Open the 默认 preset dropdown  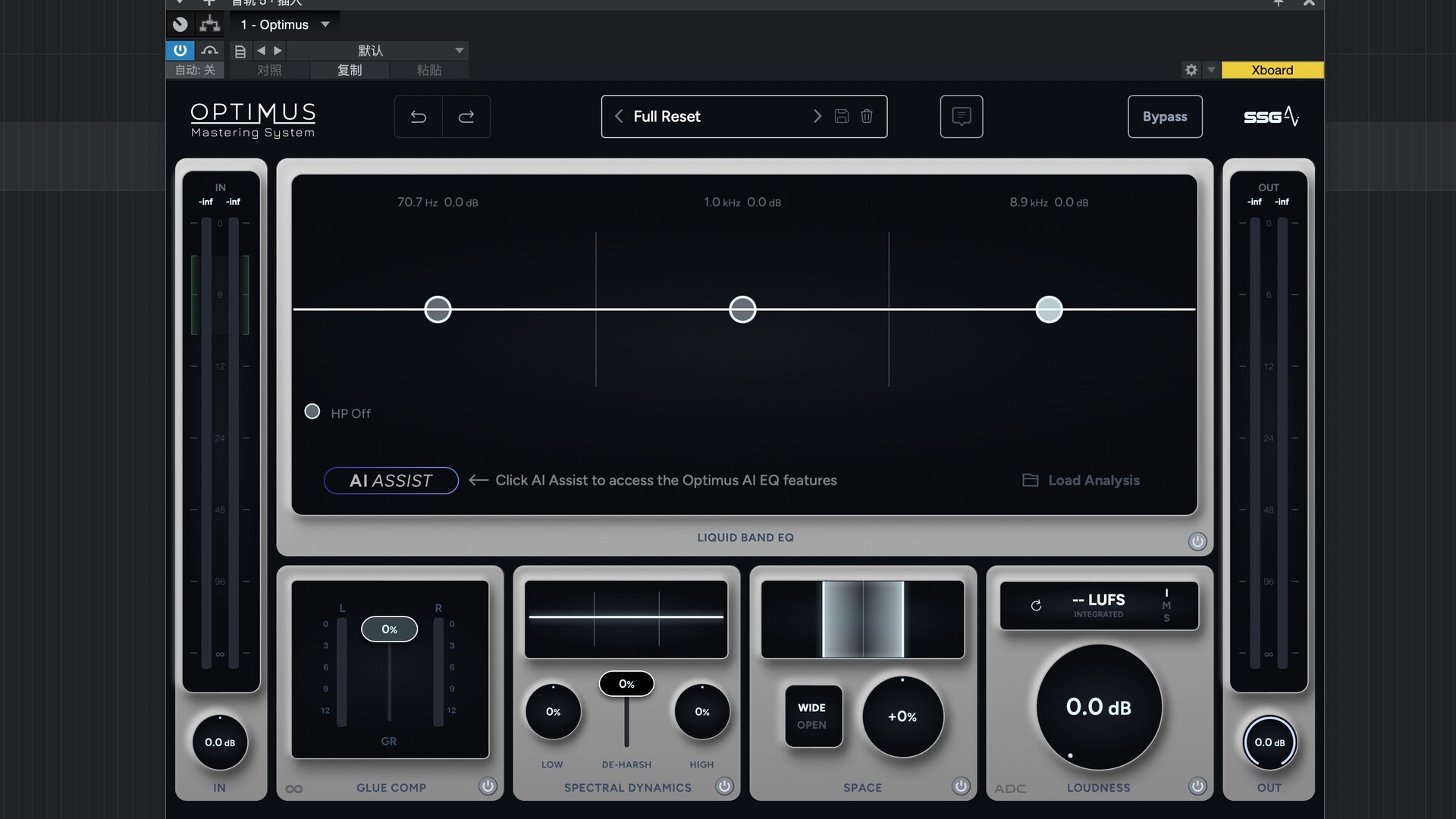tap(459, 51)
